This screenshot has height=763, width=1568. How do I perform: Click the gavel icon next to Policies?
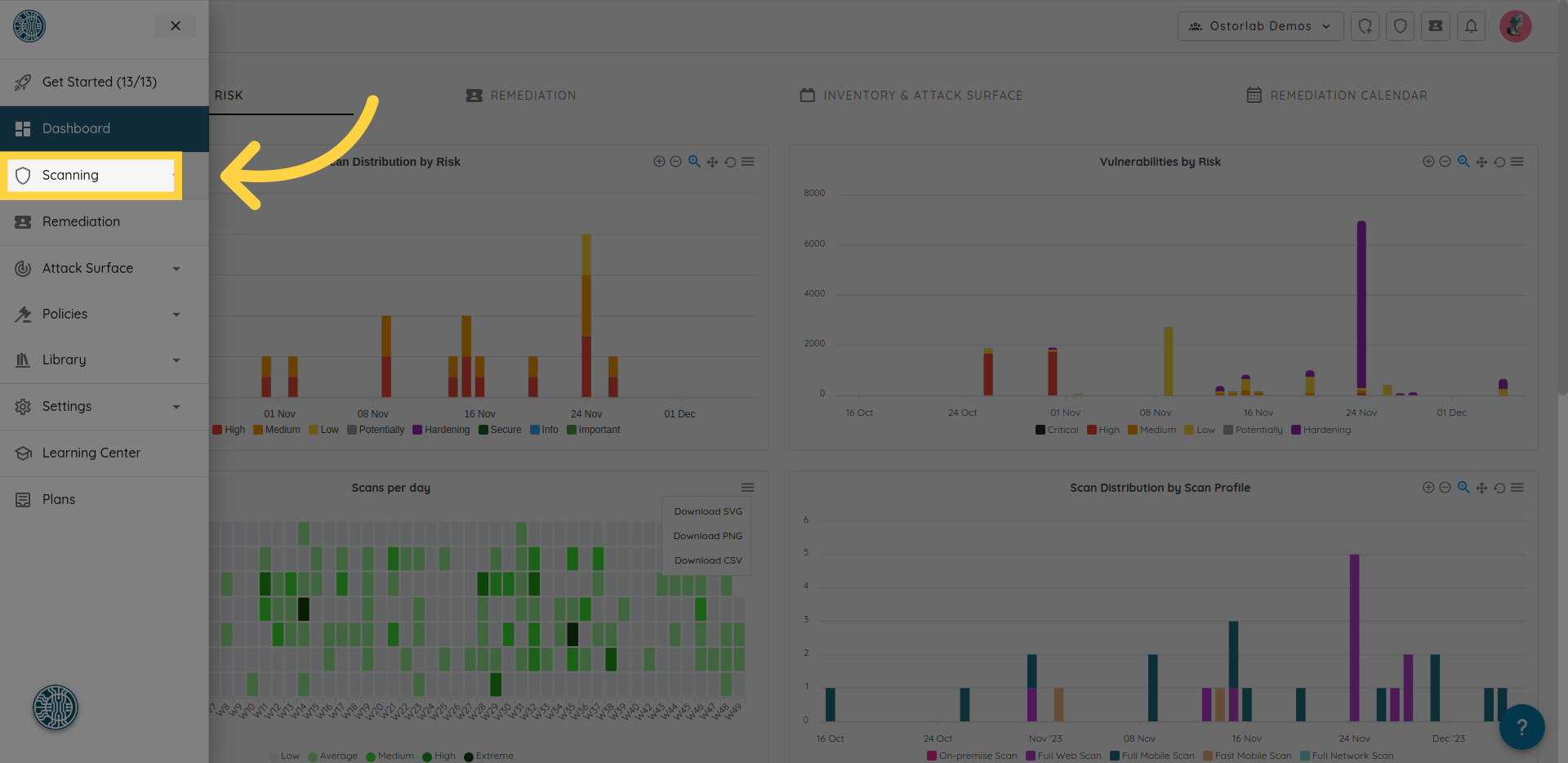pos(23,315)
